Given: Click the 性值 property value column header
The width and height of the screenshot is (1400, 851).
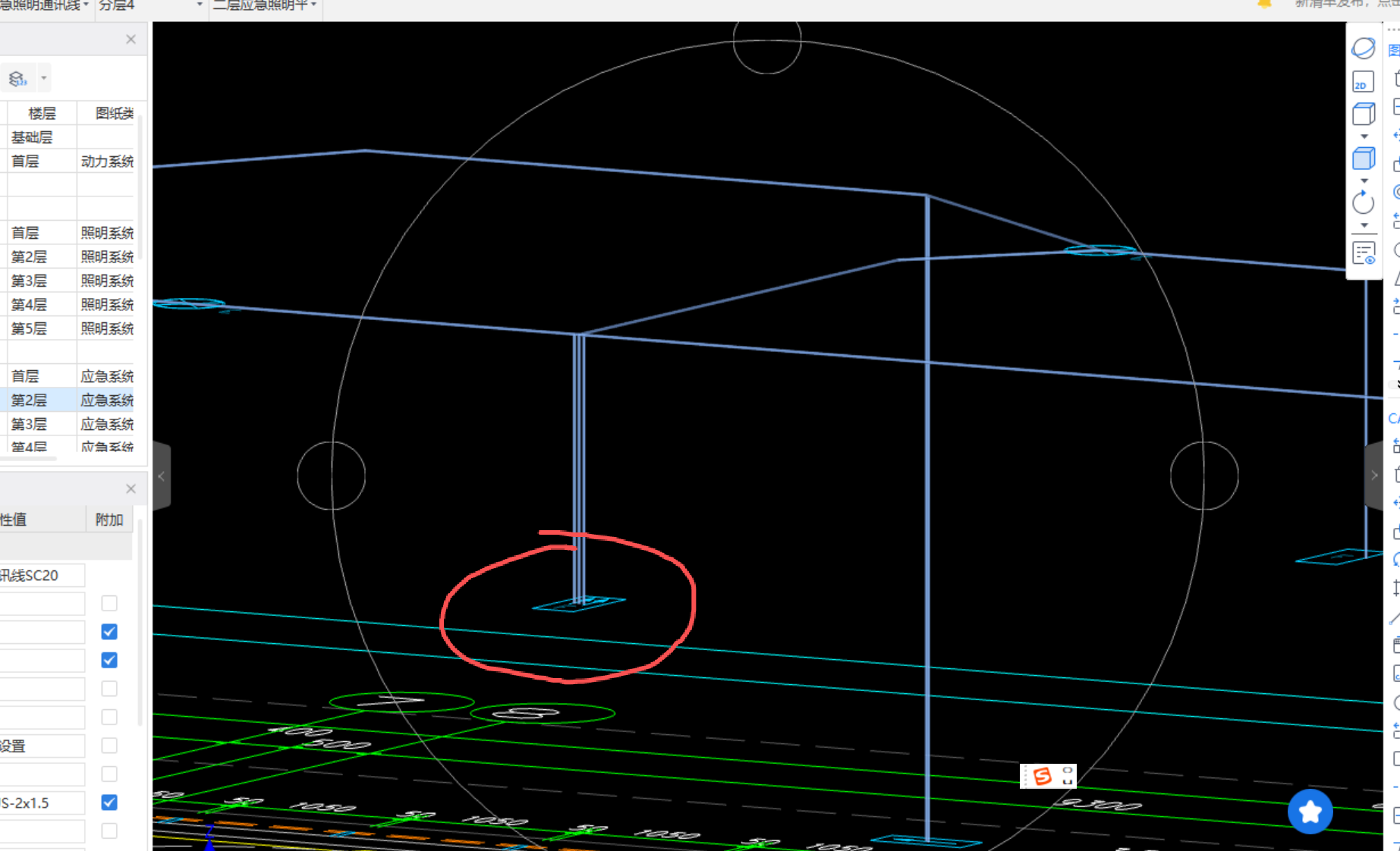Looking at the screenshot, I should pos(42,520).
